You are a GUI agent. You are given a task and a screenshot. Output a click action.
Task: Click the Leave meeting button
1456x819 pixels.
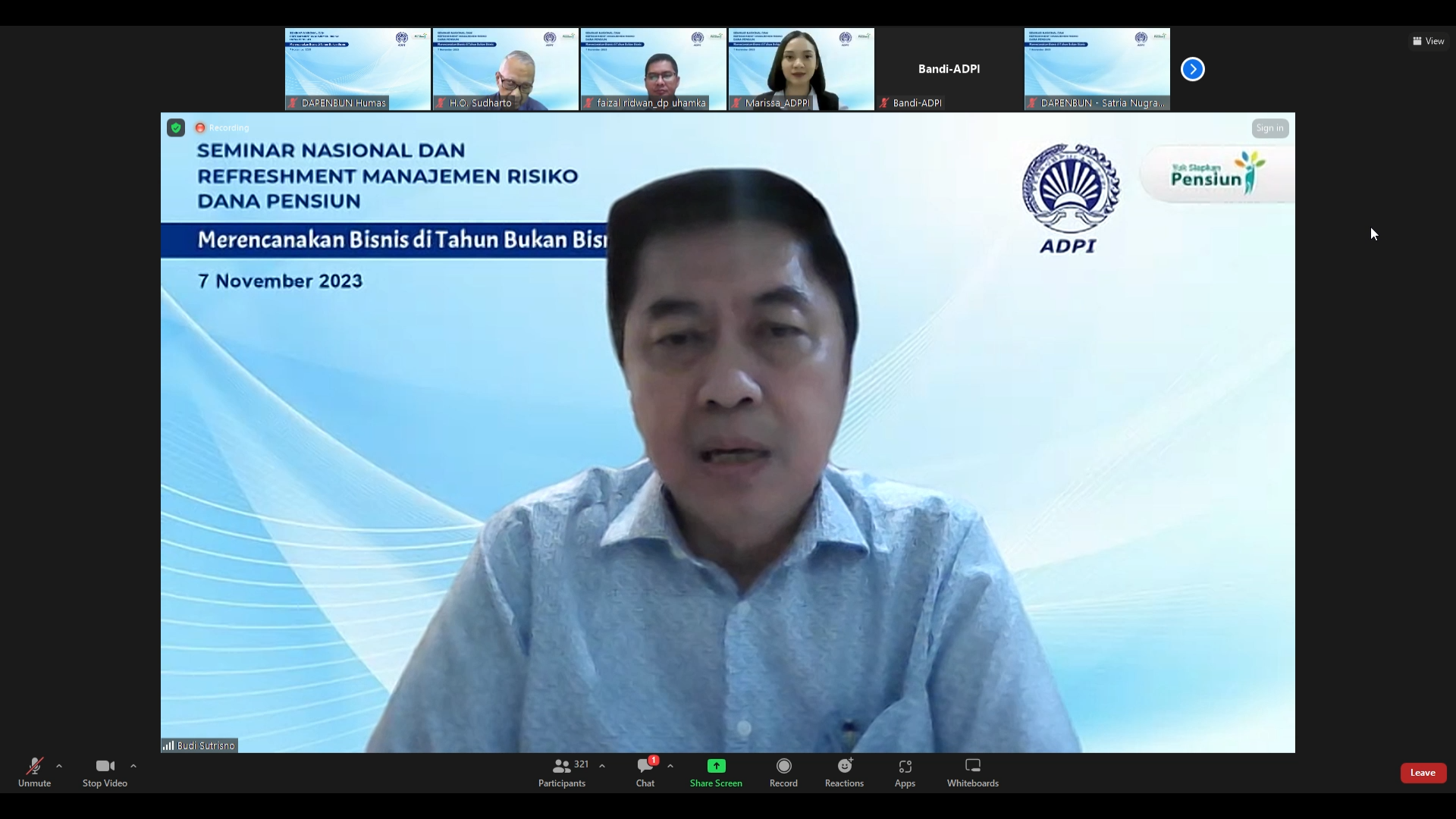coord(1423,773)
